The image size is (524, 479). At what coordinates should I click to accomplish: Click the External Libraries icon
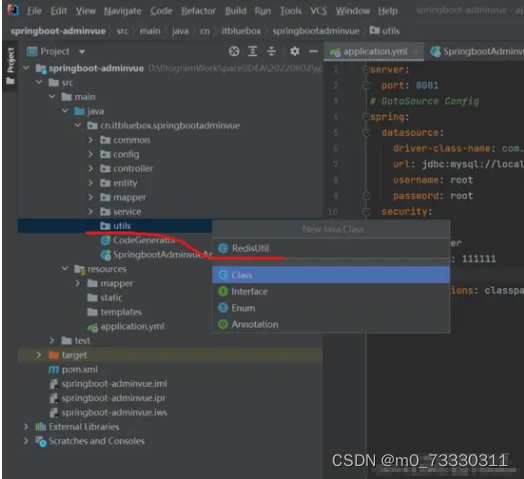[40, 427]
